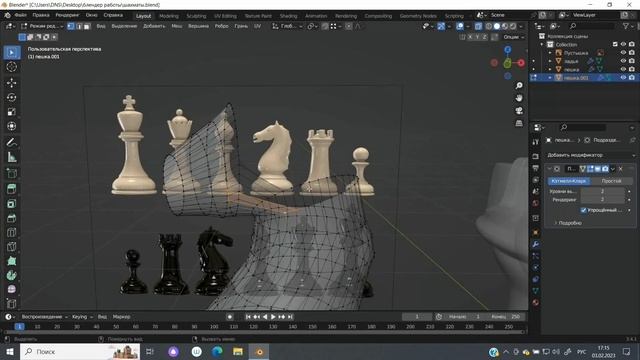This screenshot has width=640, height=360.
Task: Collapse the Collection tree in outliner
Action: [x=542, y=44]
